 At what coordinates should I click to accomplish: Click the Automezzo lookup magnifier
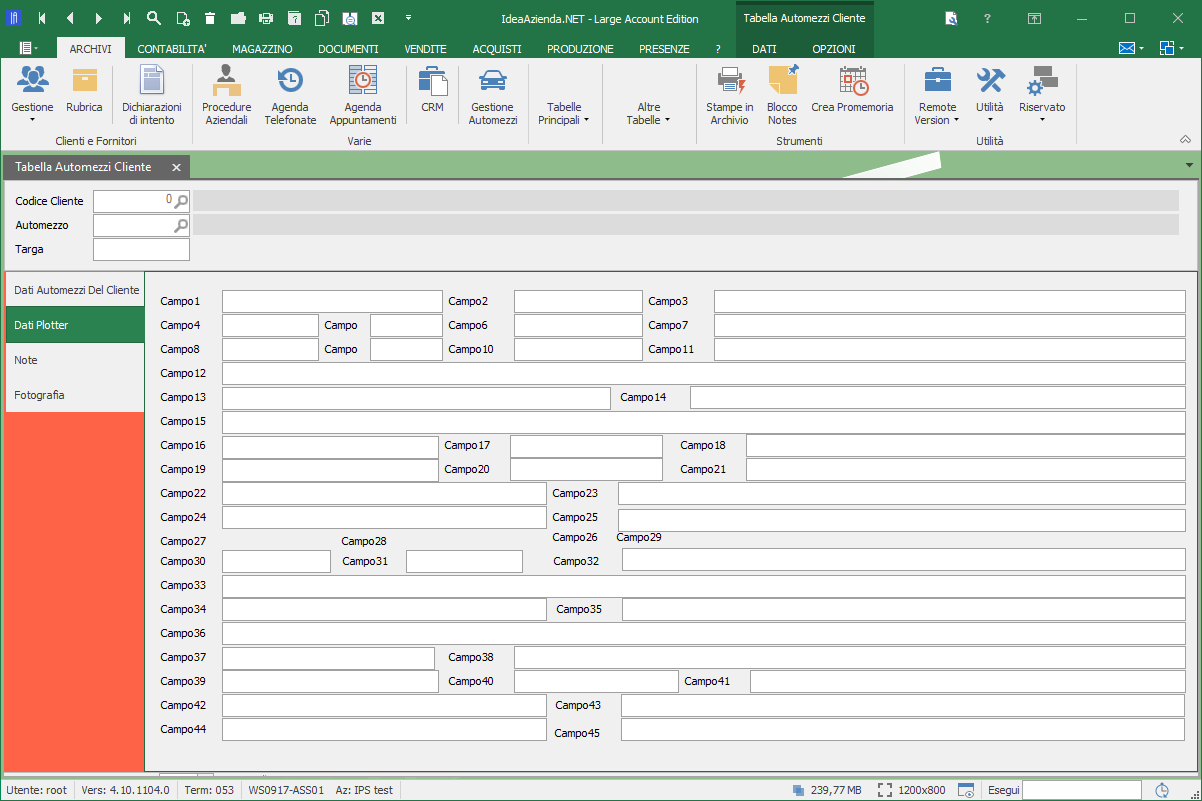pyautogui.click(x=181, y=225)
